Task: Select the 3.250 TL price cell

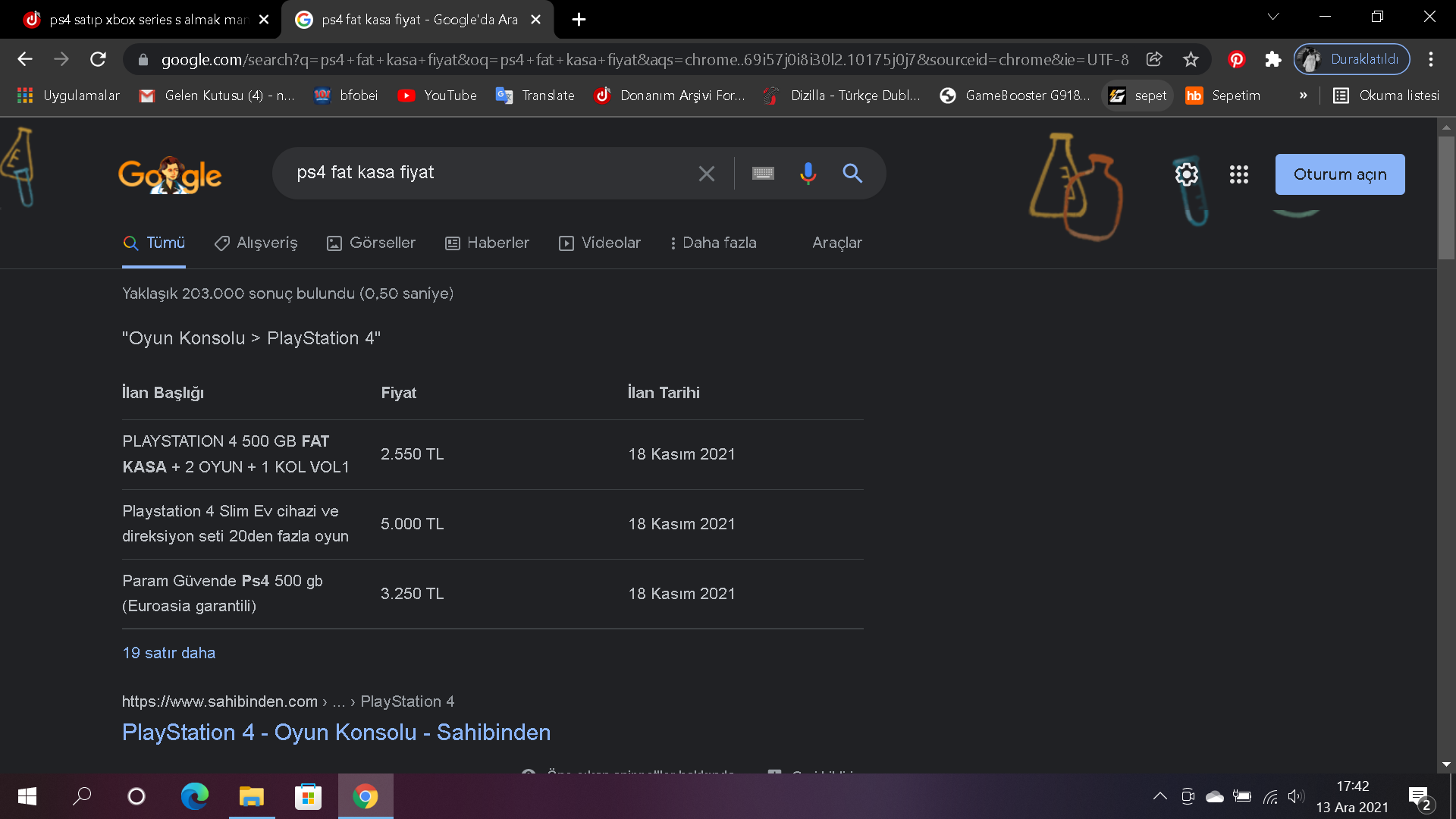Action: tap(413, 594)
